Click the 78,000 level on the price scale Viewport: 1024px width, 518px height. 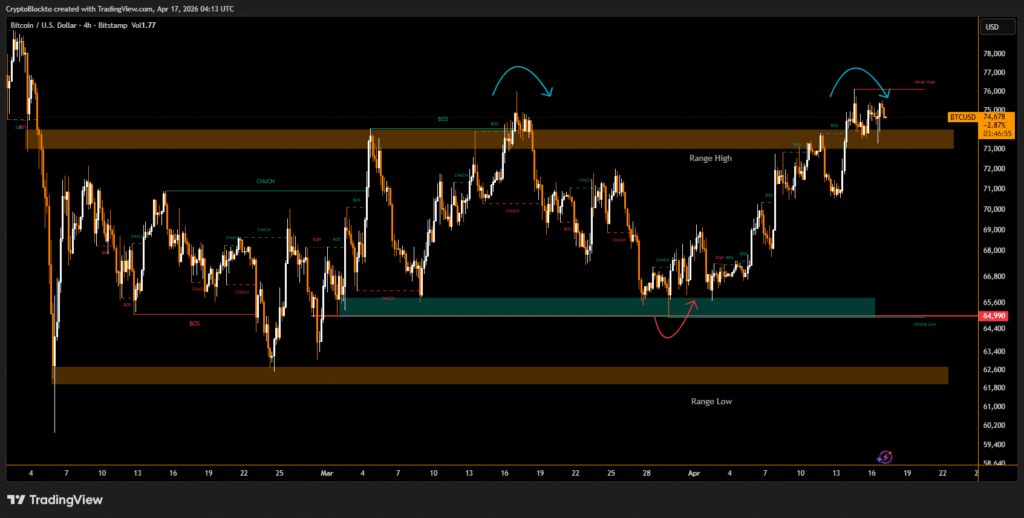point(994,54)
